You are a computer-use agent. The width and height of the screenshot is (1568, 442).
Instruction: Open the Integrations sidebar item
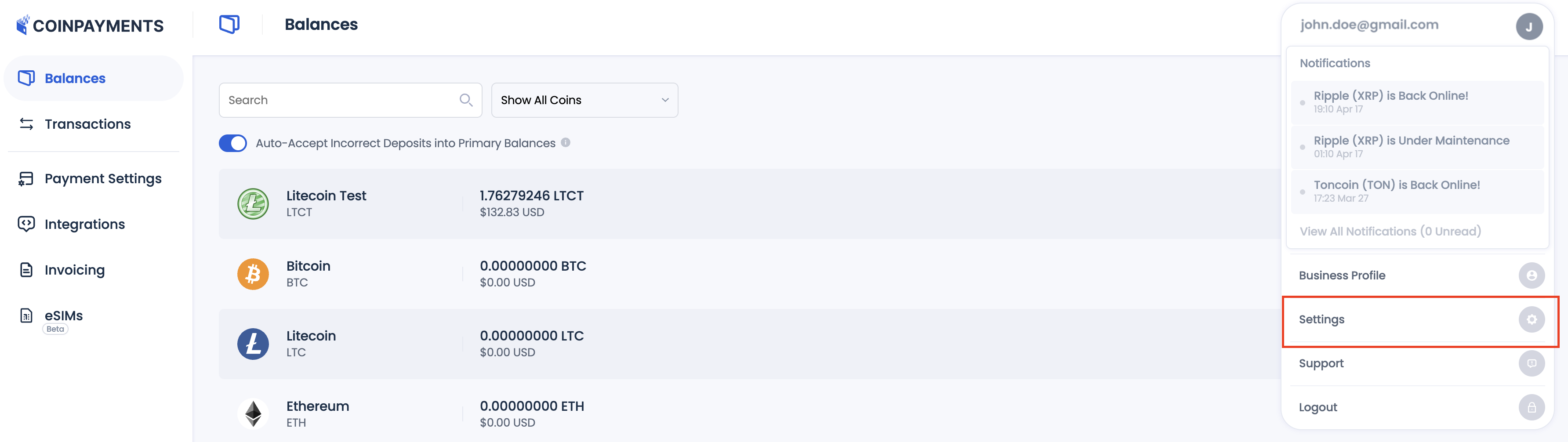click(85, 224)
